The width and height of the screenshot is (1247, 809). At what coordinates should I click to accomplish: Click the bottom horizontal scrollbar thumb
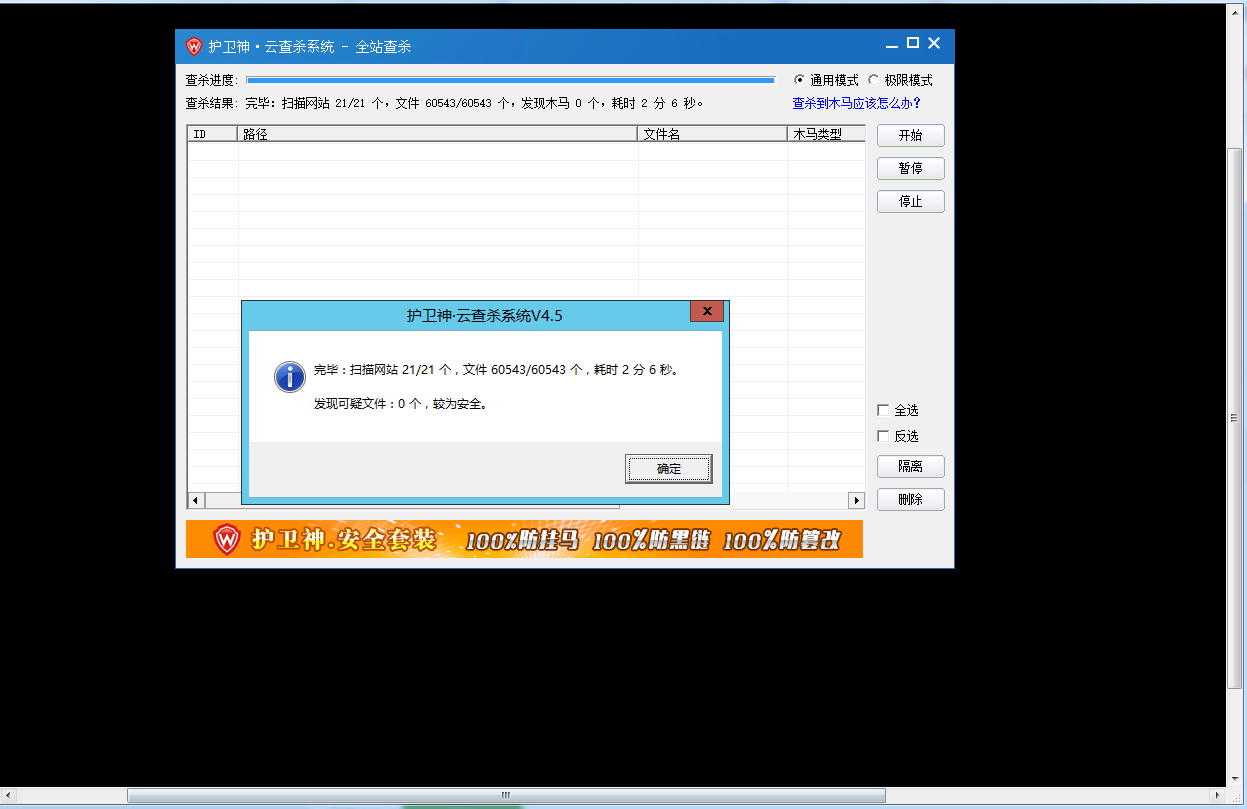506,795
